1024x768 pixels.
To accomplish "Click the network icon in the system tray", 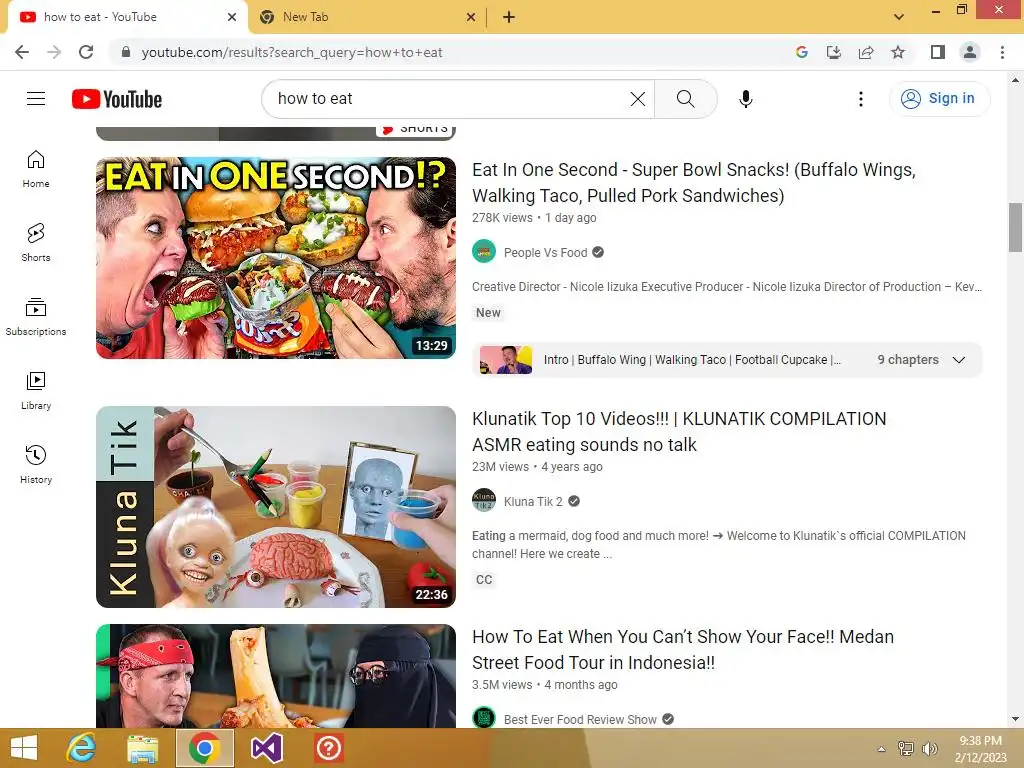I will (x=906, y=748).
